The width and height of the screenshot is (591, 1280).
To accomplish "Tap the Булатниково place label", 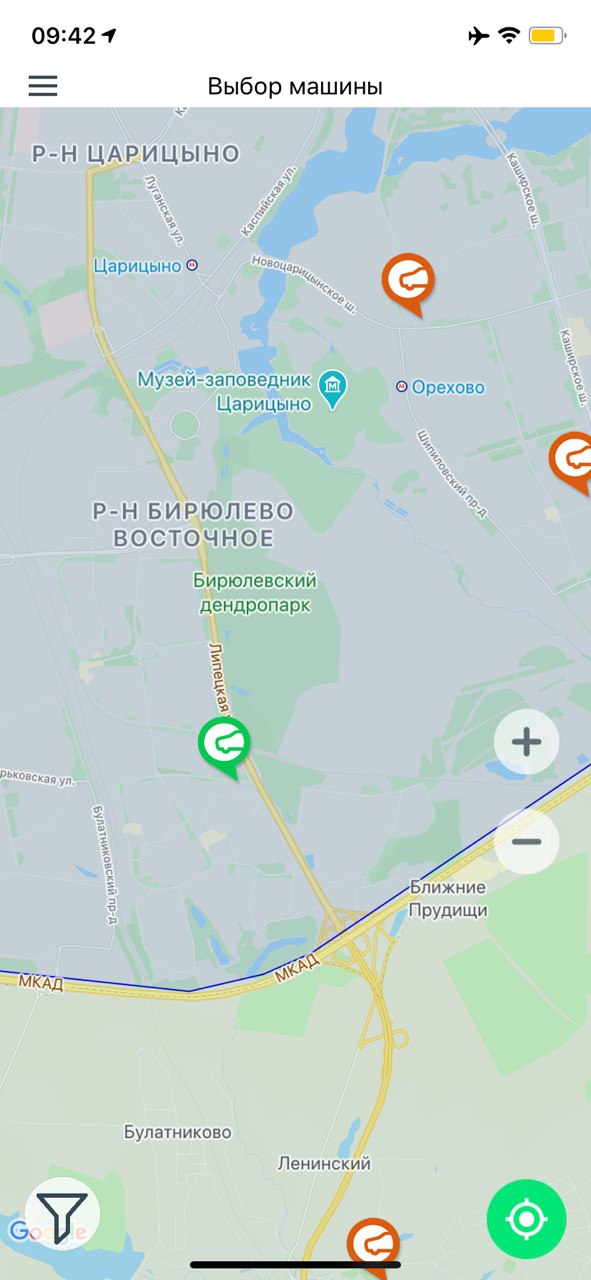I will tap(178, 1132).
